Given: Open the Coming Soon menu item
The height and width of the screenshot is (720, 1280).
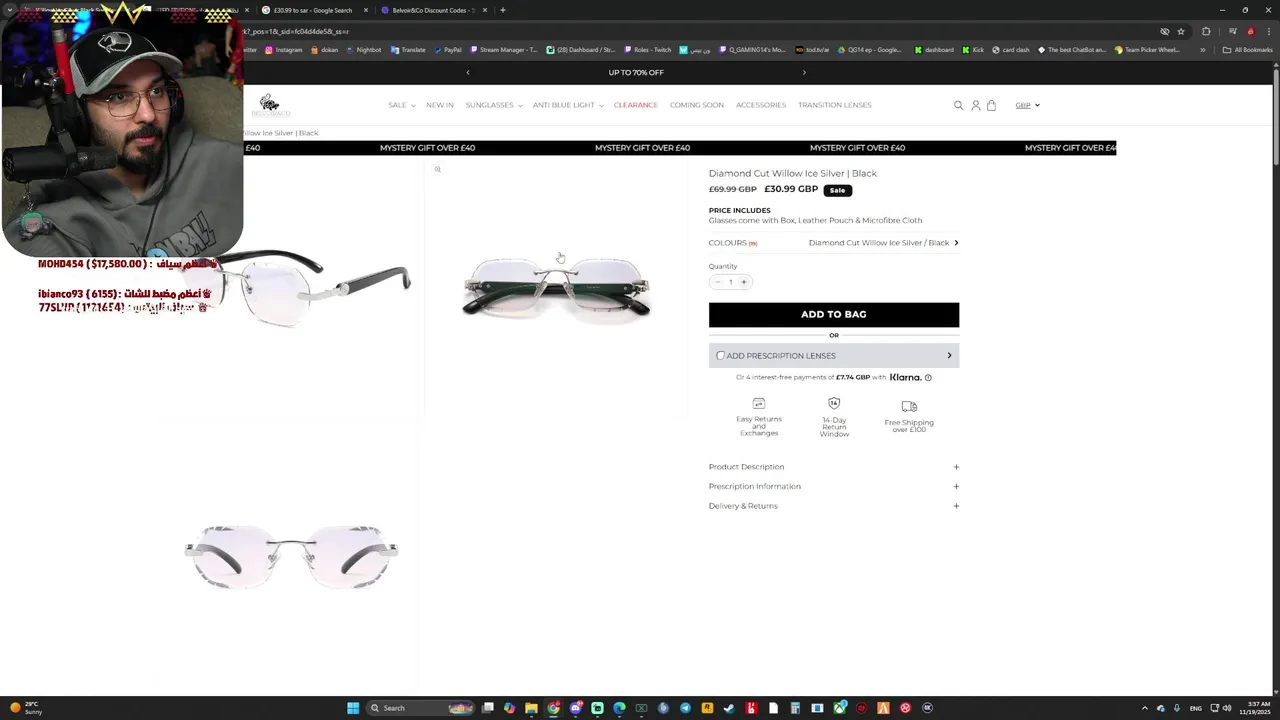Looking at the screenshot, I should click(x=697, y=105).
